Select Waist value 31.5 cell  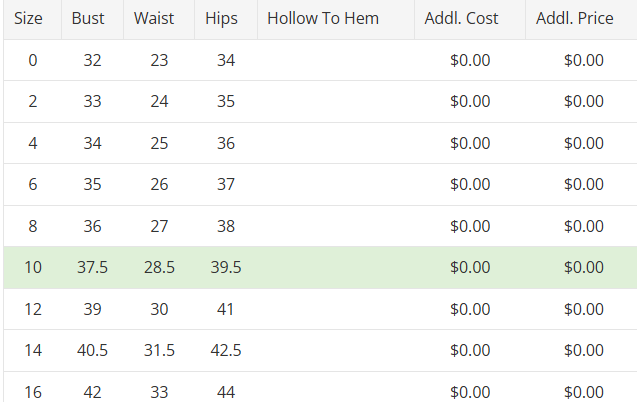click(x=159, y=351)
